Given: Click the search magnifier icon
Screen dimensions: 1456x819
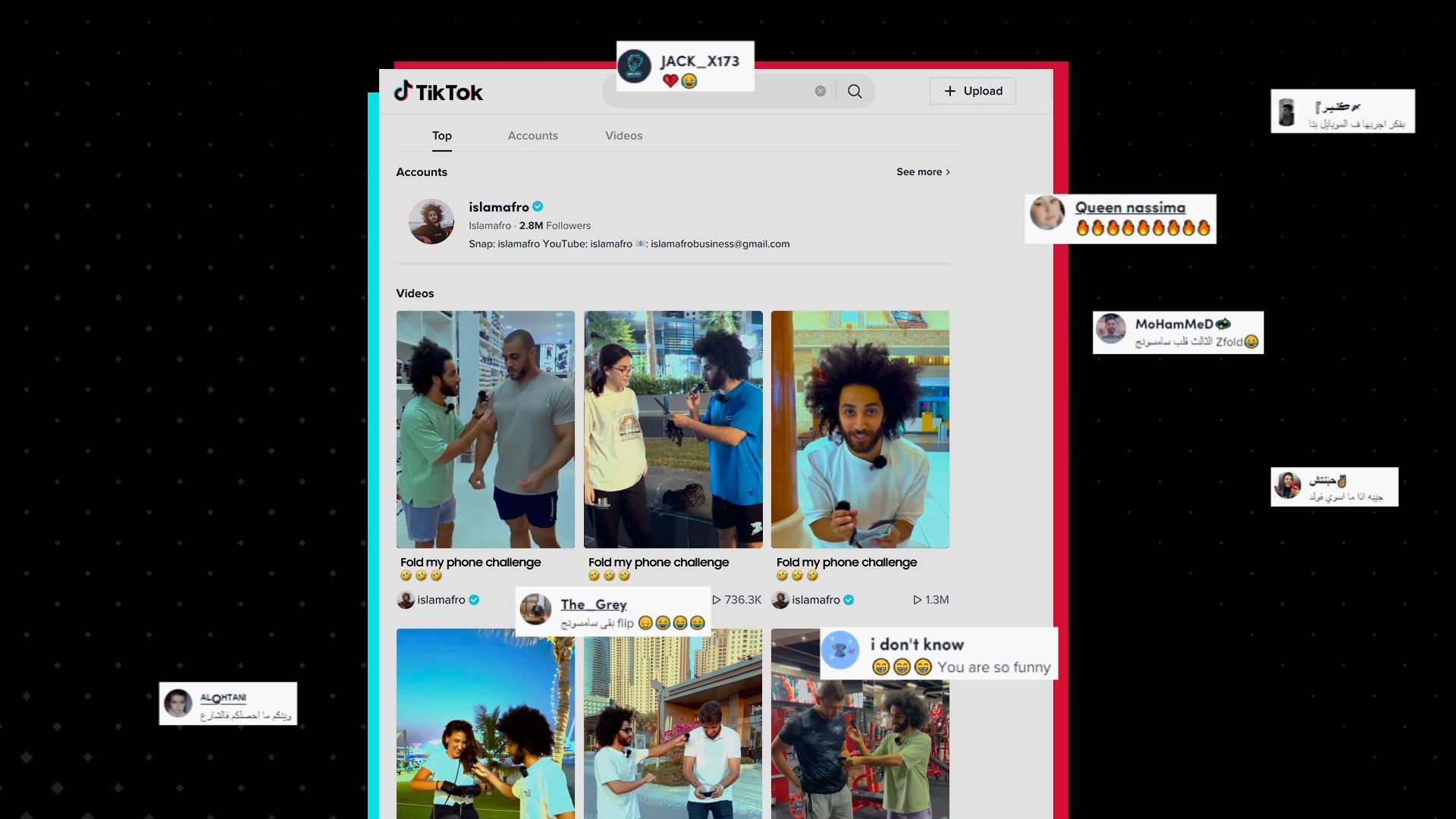Looking at the screenshot, I should [x=855, y=91].
